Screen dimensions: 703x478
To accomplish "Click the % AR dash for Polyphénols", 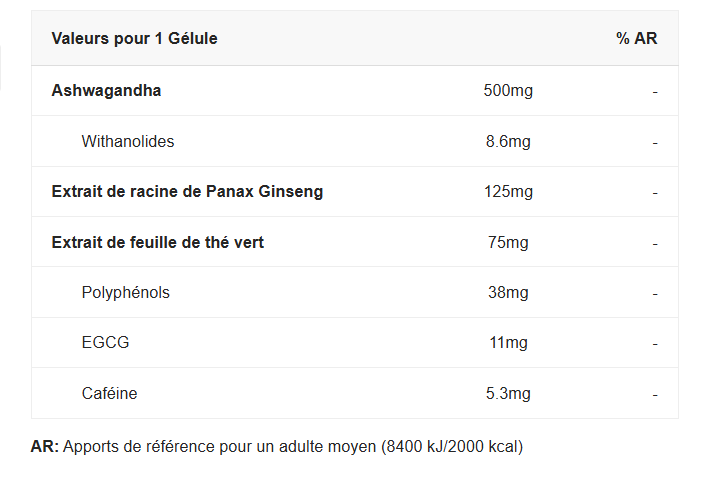I will pos(655,294).
